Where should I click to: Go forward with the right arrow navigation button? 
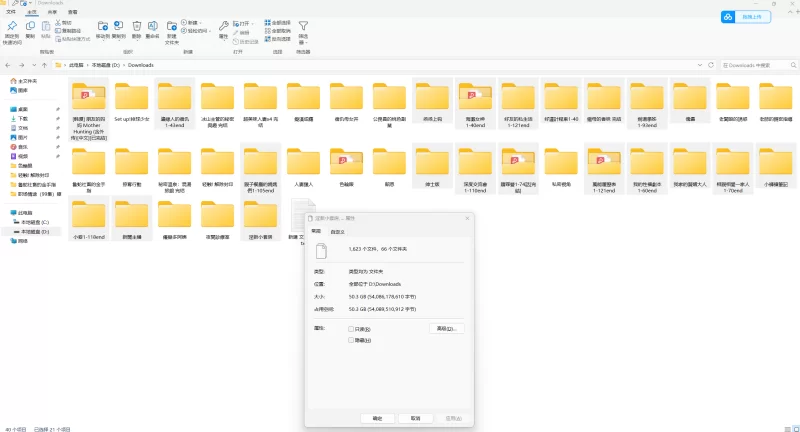(21, 65)
